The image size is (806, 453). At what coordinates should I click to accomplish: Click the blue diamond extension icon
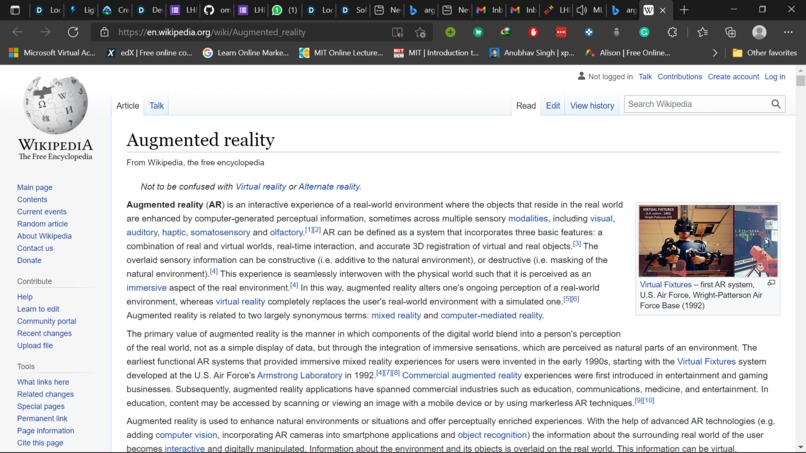pos(589,32)
